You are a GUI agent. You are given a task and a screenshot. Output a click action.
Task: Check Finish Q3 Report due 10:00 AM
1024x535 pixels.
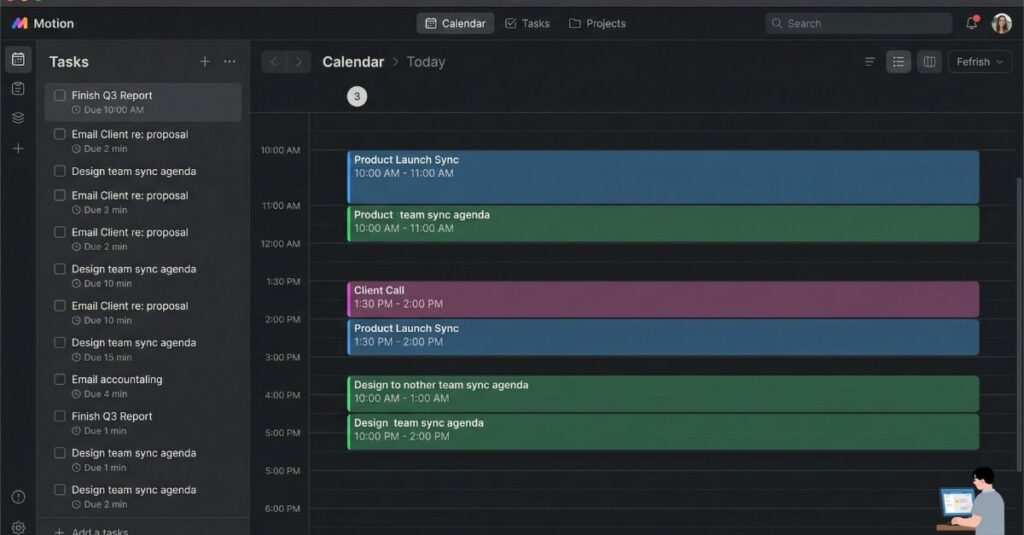59,95
